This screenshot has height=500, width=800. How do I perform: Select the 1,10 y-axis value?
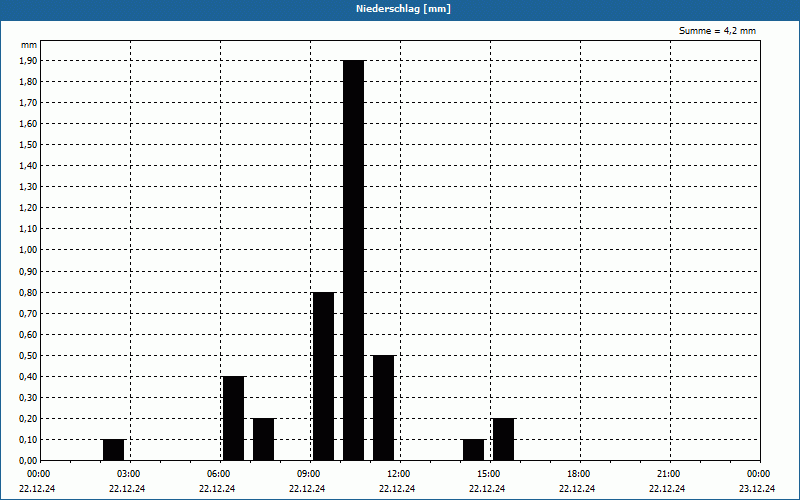click(28, 229)
